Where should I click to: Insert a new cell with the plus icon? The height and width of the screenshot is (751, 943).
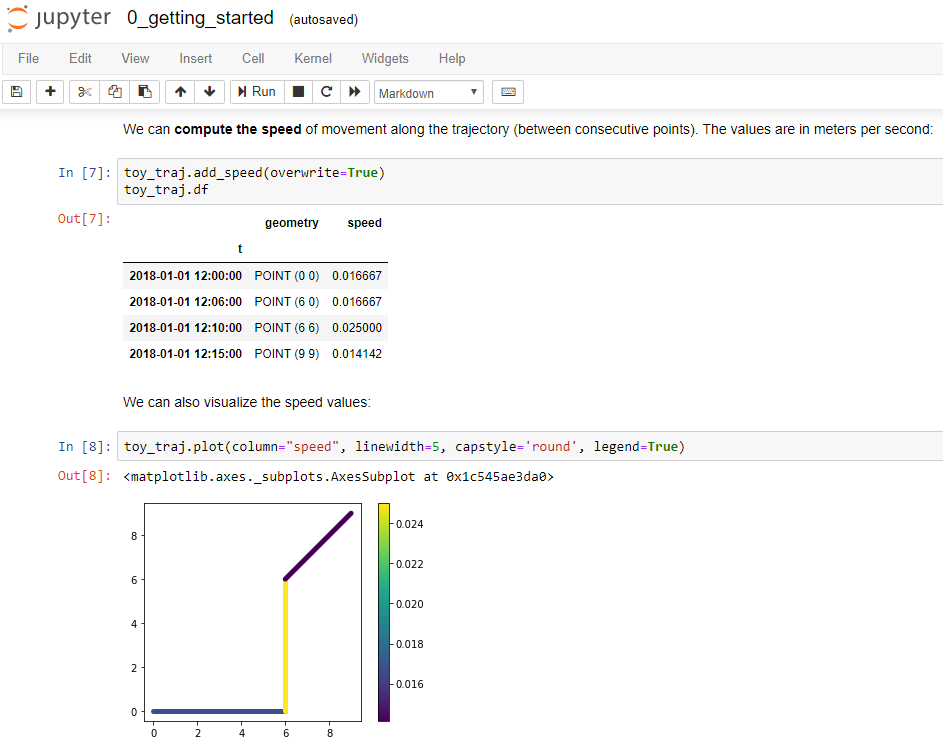[49, 91]
